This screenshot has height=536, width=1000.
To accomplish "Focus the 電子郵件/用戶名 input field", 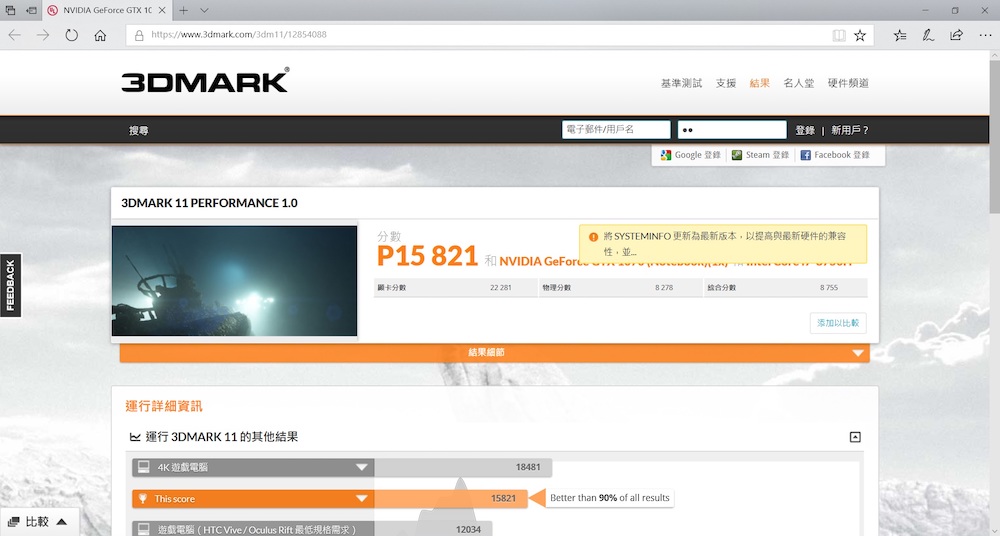I will [616, 130].
